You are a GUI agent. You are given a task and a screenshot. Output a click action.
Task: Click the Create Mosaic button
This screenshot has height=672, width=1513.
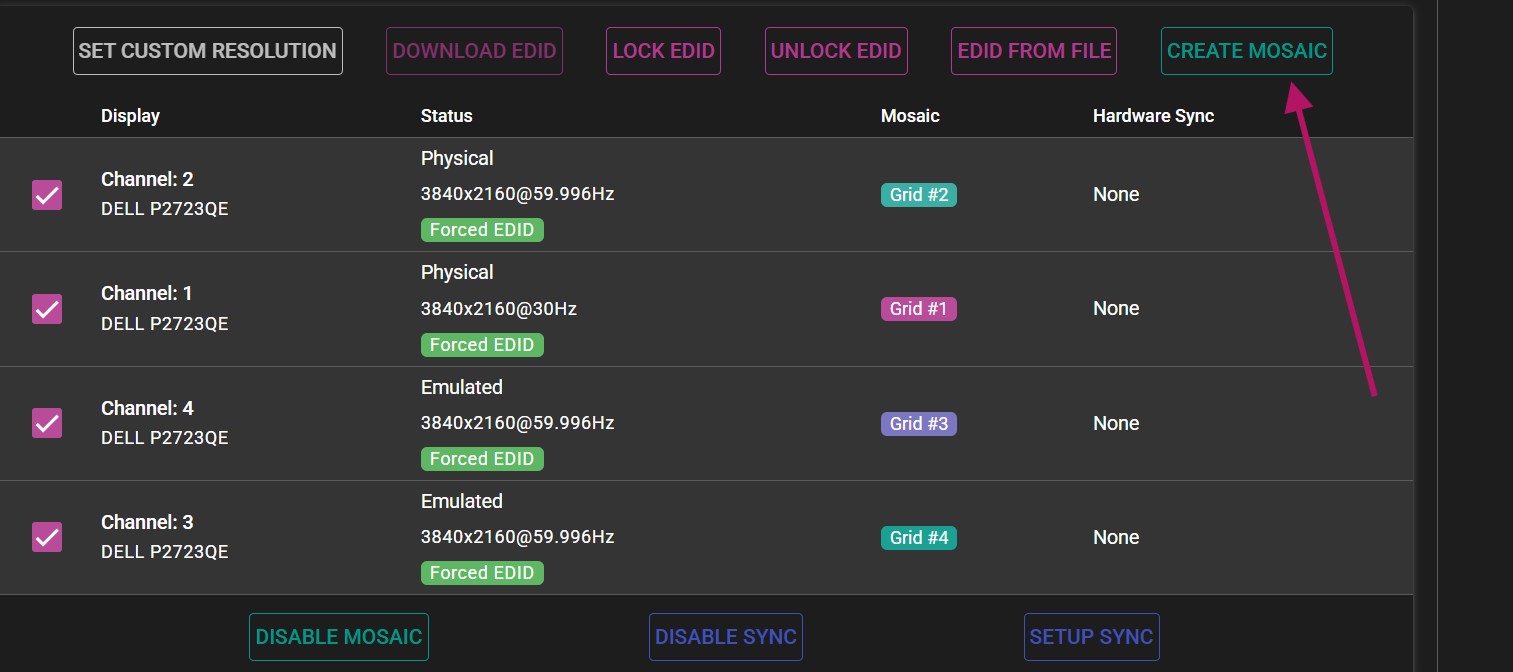click(x=1246, y=51)
